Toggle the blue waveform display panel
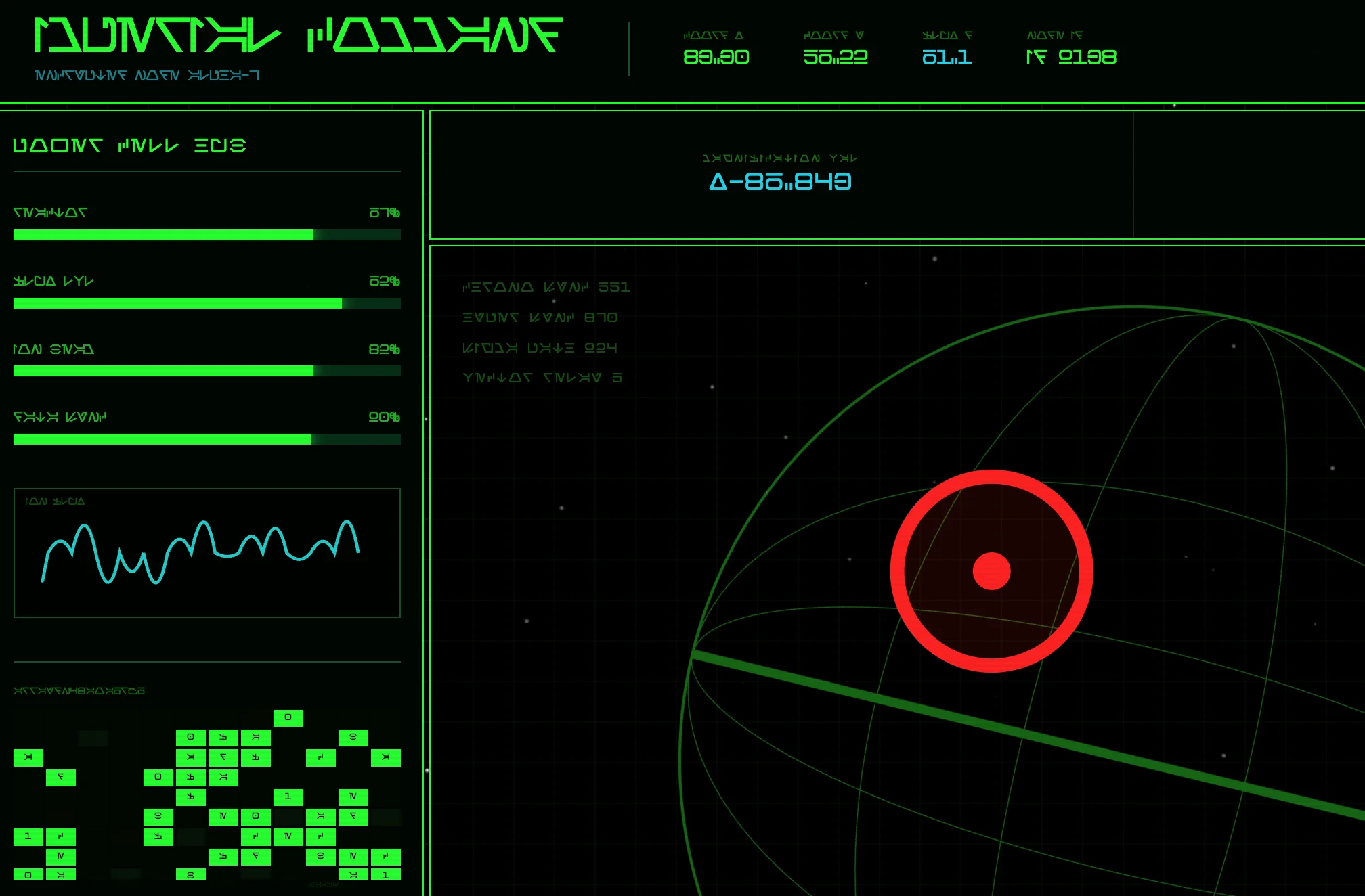Image resolution: width=1365 pixels, height=896 pixels. [207, 553]
